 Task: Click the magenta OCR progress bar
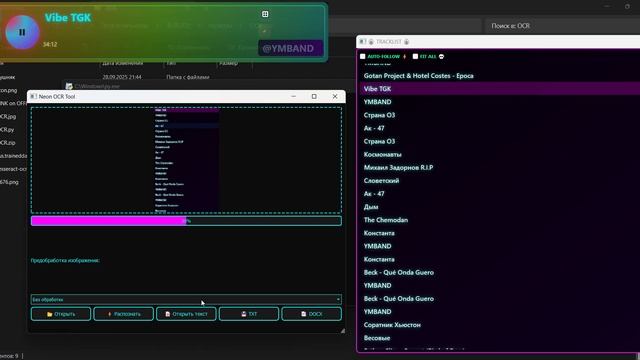coord(186,221)
